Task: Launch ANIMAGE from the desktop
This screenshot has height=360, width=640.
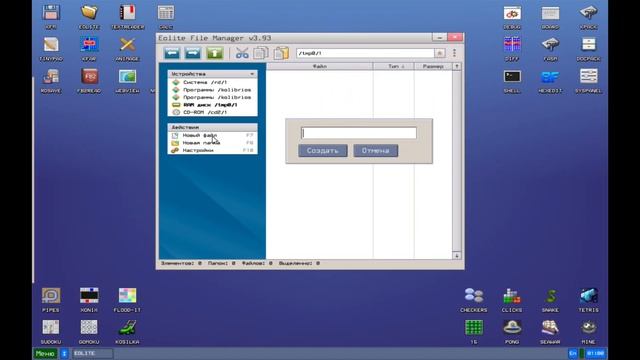Action: coord(127,49)
